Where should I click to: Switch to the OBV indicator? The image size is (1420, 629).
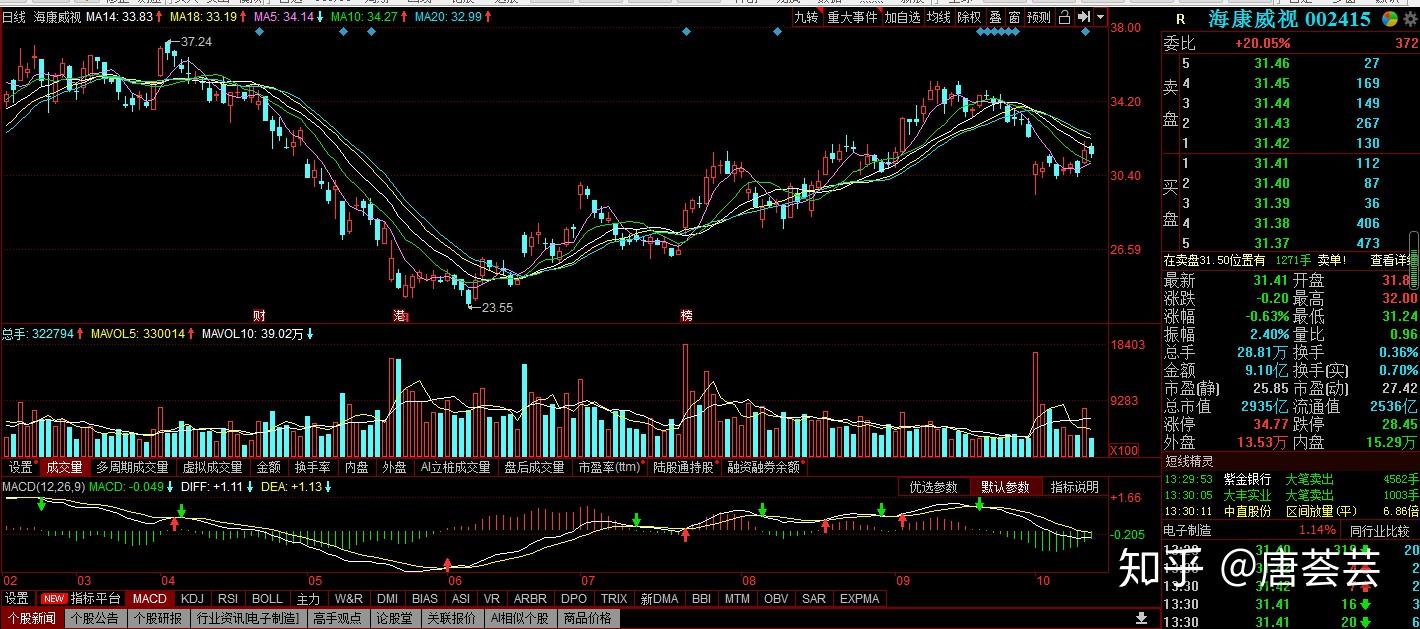tap(775, 599)
